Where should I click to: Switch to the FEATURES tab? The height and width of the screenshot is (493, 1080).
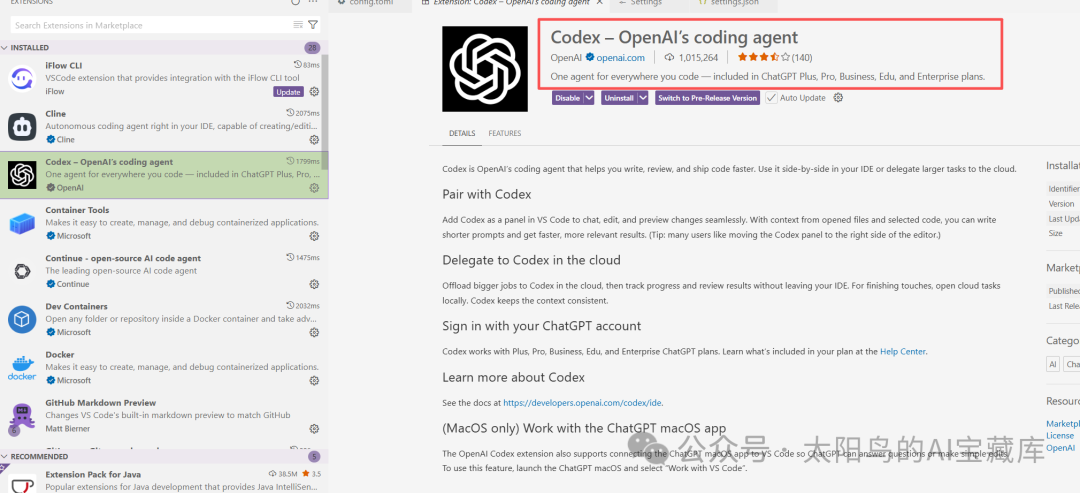[505, 133]
